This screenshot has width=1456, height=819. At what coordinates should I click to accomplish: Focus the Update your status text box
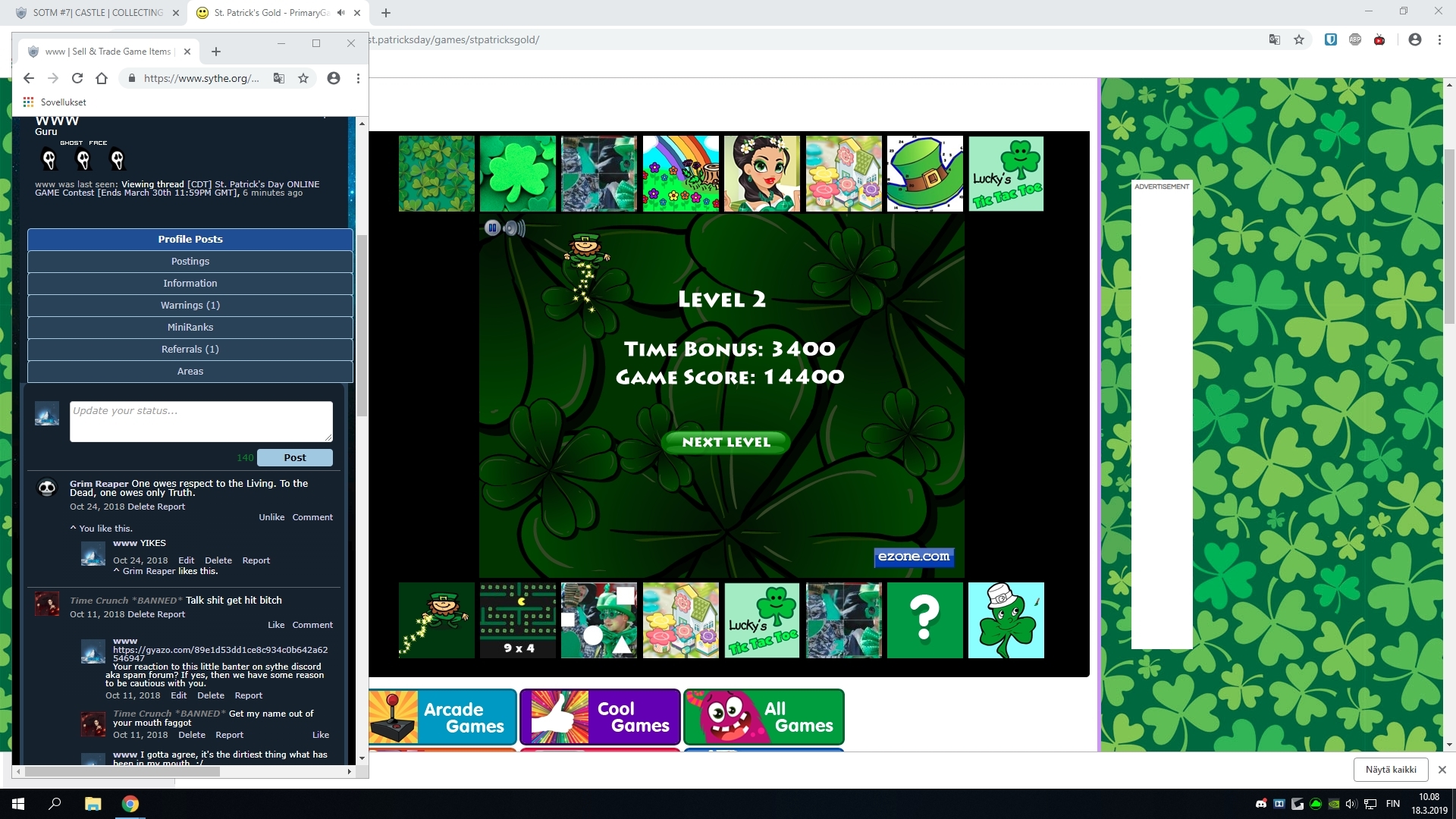(x=201, y=421)
